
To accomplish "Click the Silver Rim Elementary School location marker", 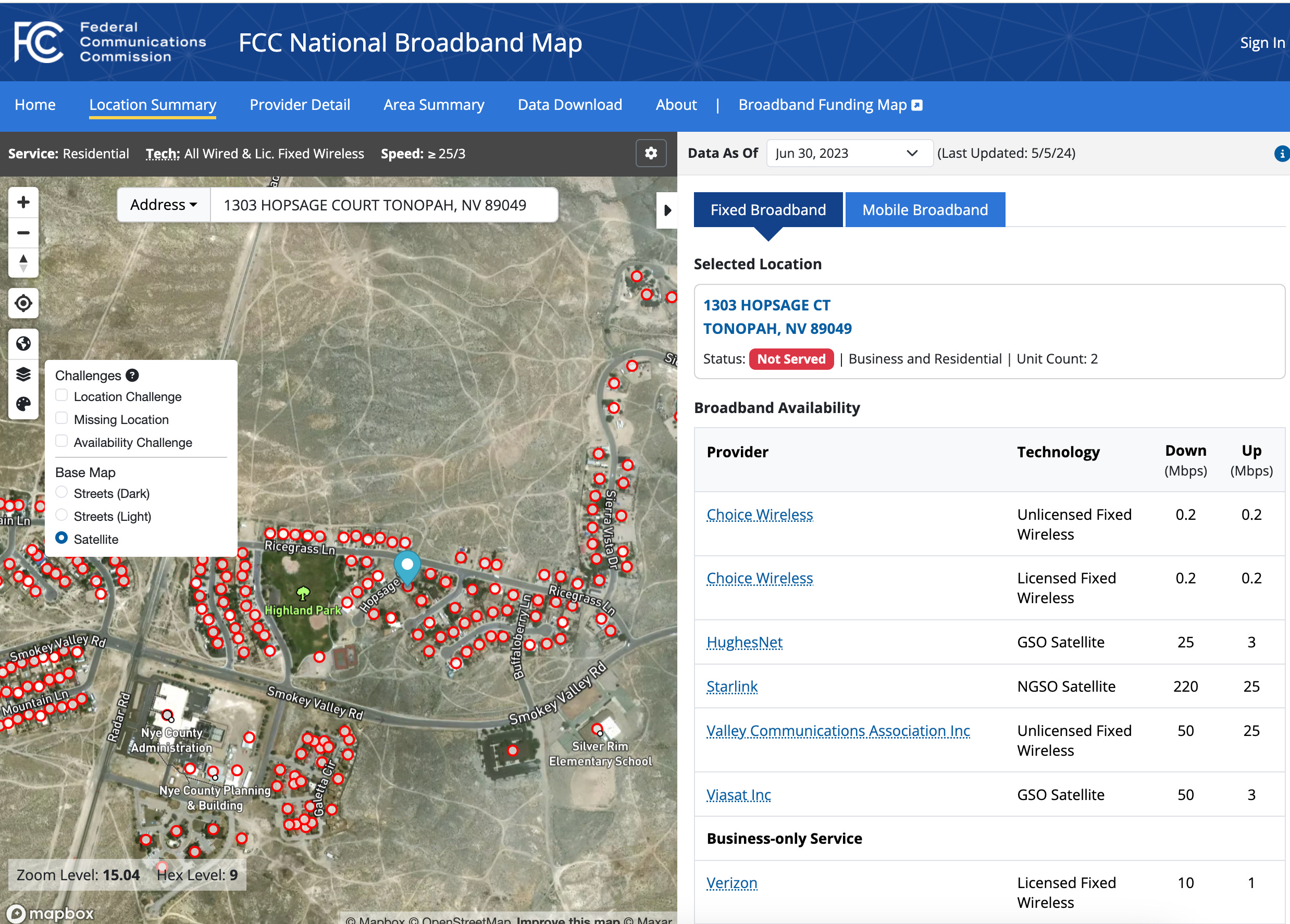I will (x=597, y=729).
